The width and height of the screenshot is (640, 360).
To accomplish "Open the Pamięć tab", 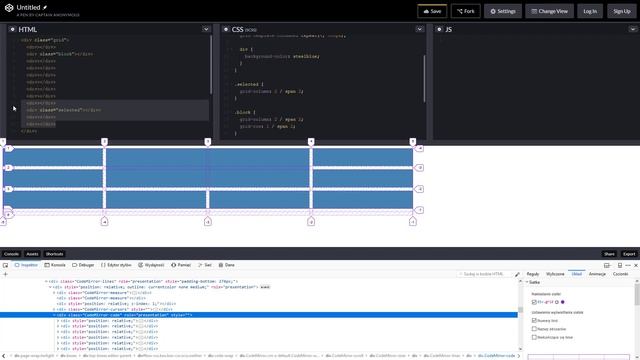I will click(181, 265).
